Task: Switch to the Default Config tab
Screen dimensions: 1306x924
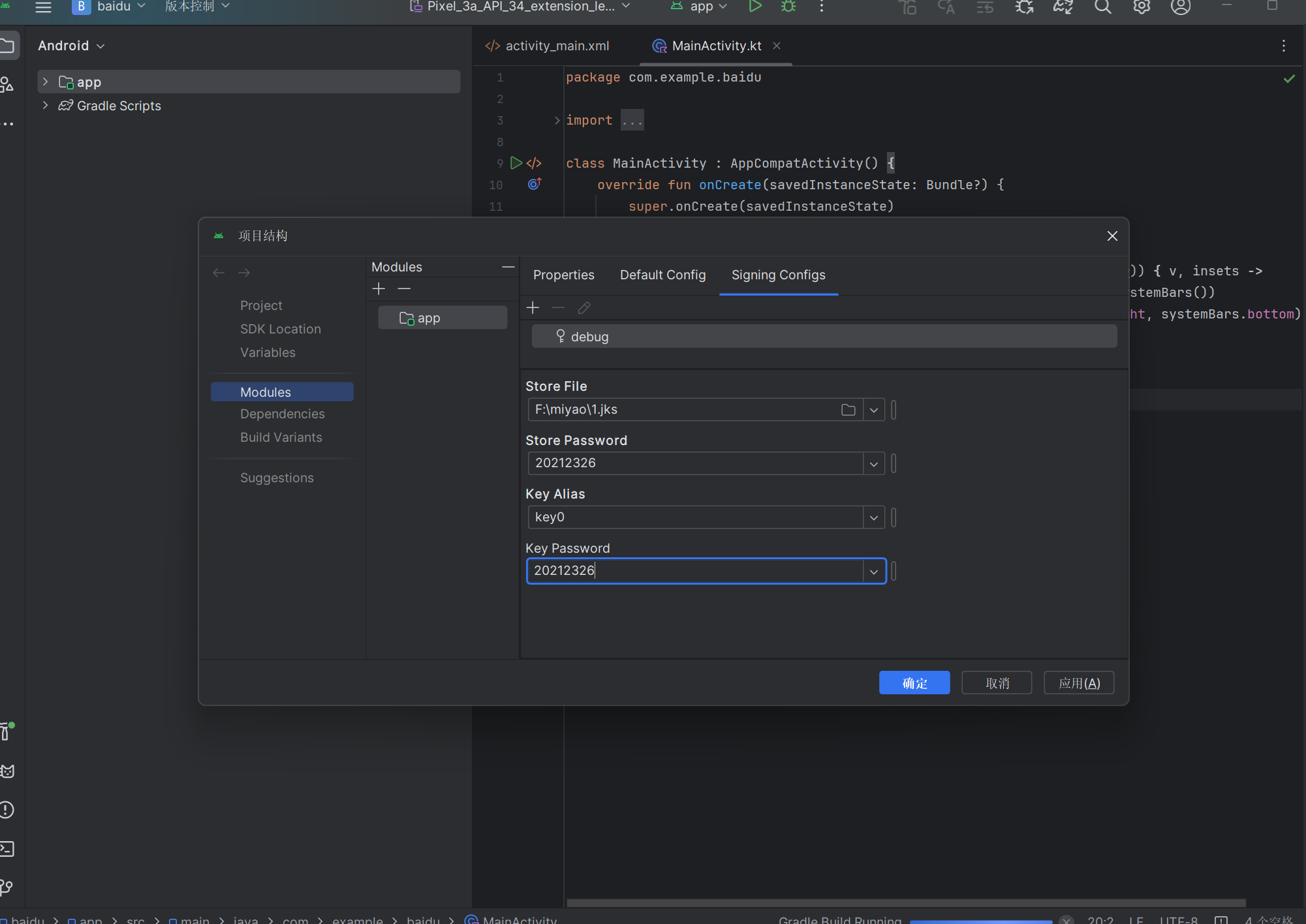Action: coord(662,275)
